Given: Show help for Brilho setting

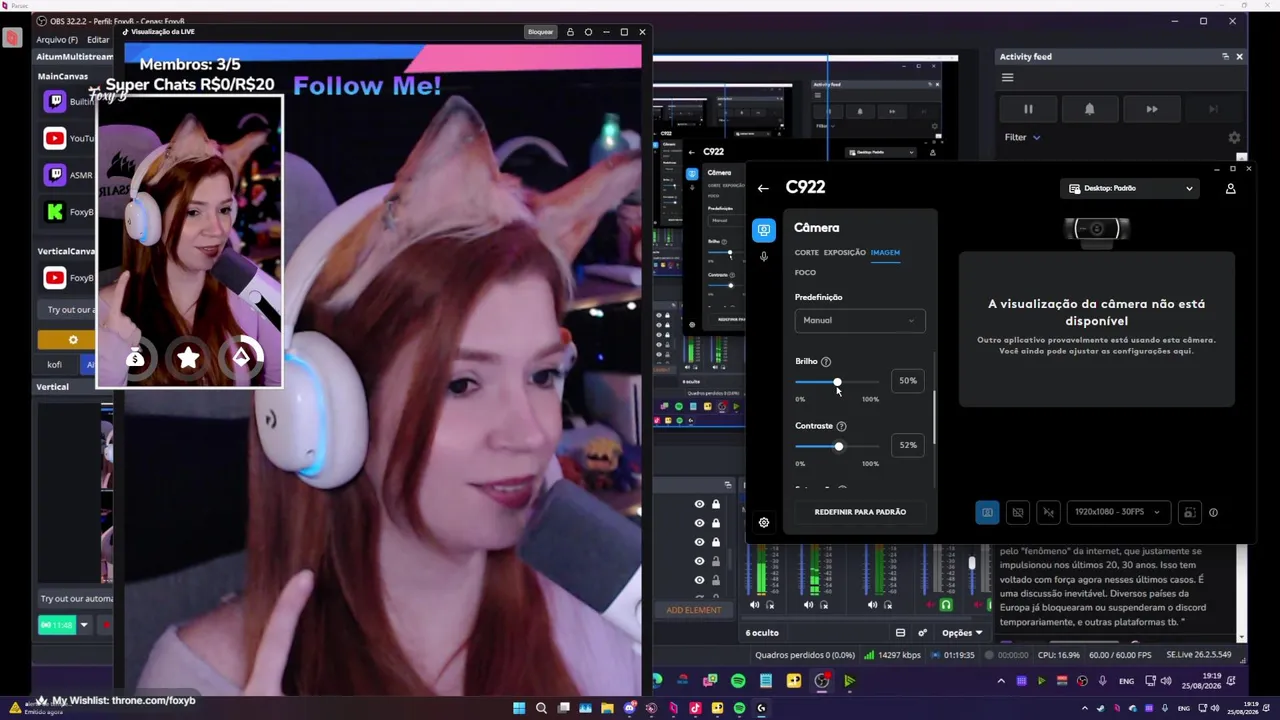Looking at the screenshot, I should pos(826,361).
